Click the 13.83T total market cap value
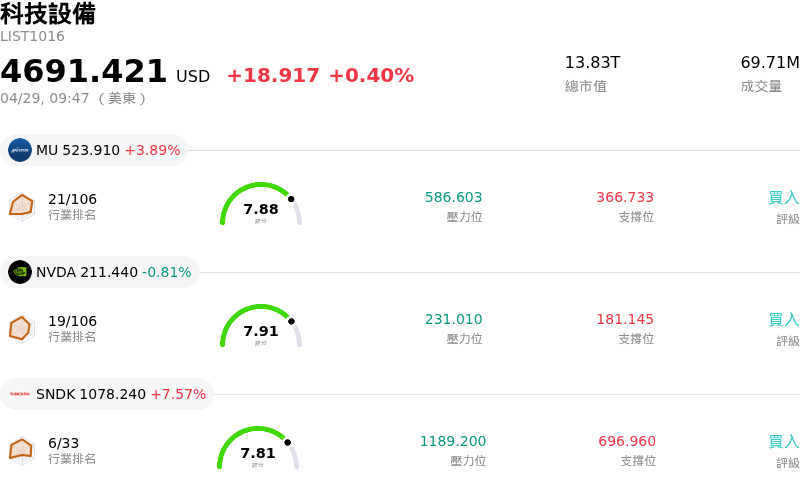This screenshot has width=800, height=488. pyautogui.click(x=592, y=63)
